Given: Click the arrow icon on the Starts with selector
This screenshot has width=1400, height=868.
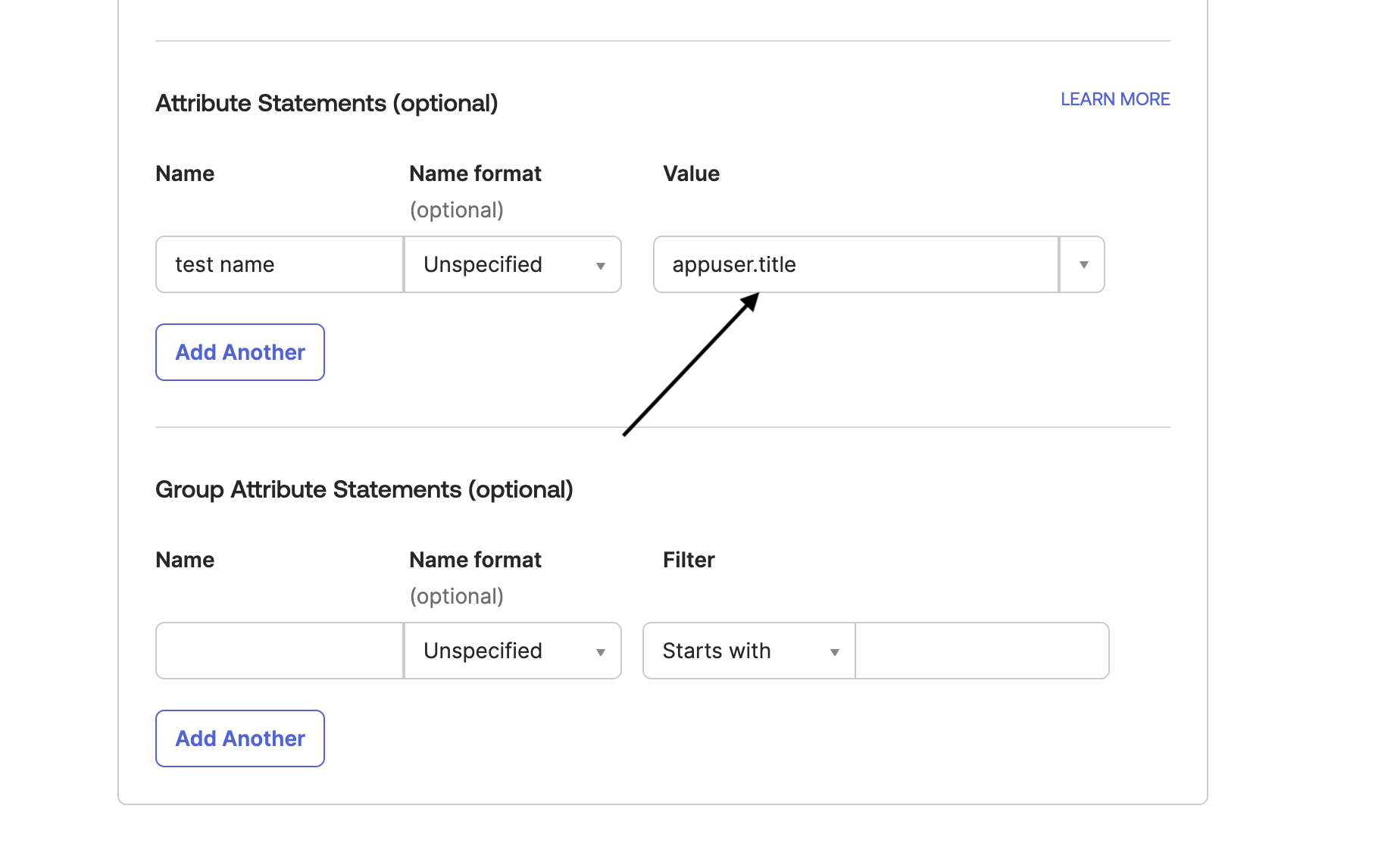Looking at the screenshot, I should click(834, 652).
